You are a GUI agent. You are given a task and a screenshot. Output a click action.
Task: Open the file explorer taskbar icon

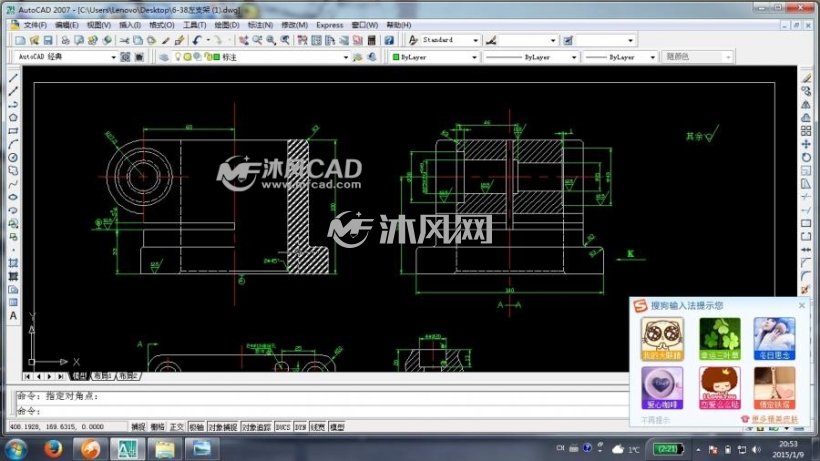click(x=164, y=449)
